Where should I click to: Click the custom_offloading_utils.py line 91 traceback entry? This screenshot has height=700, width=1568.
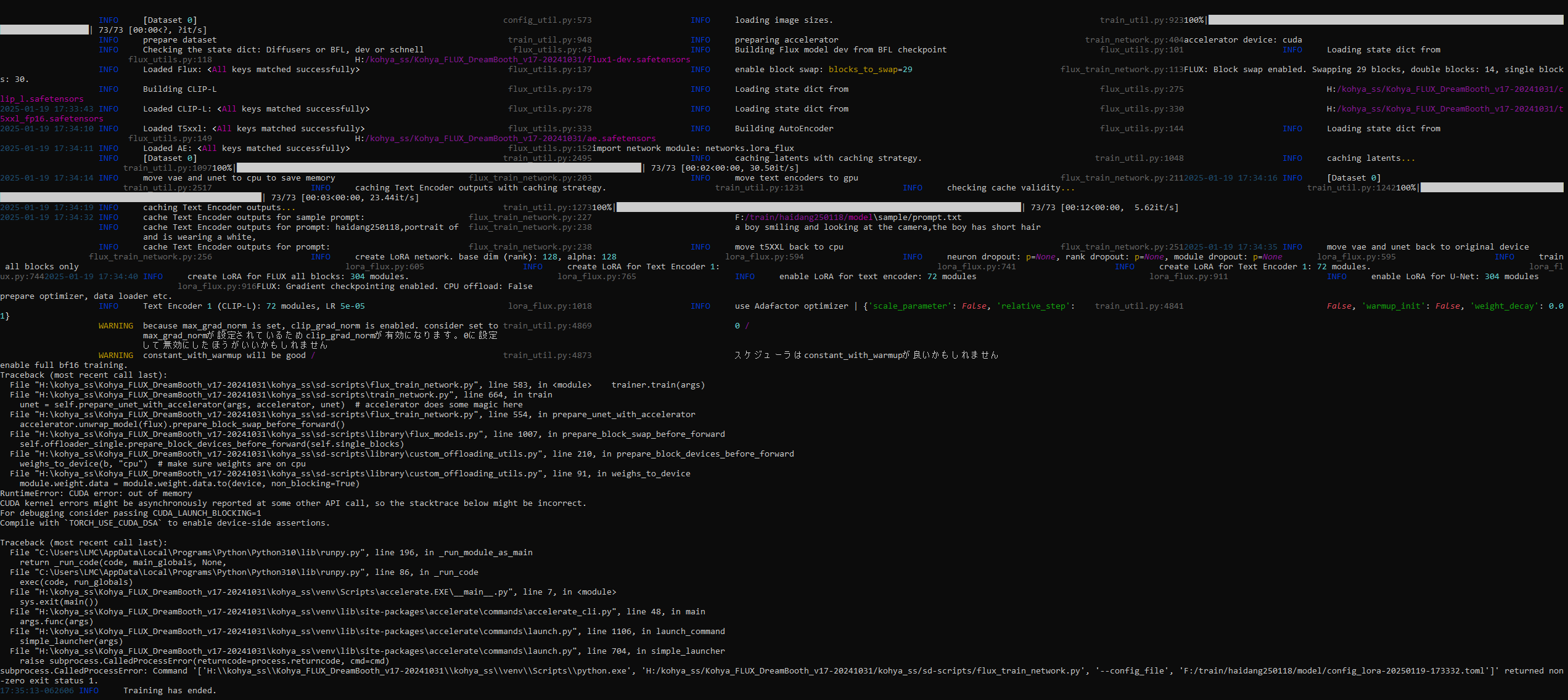[350, 474]
